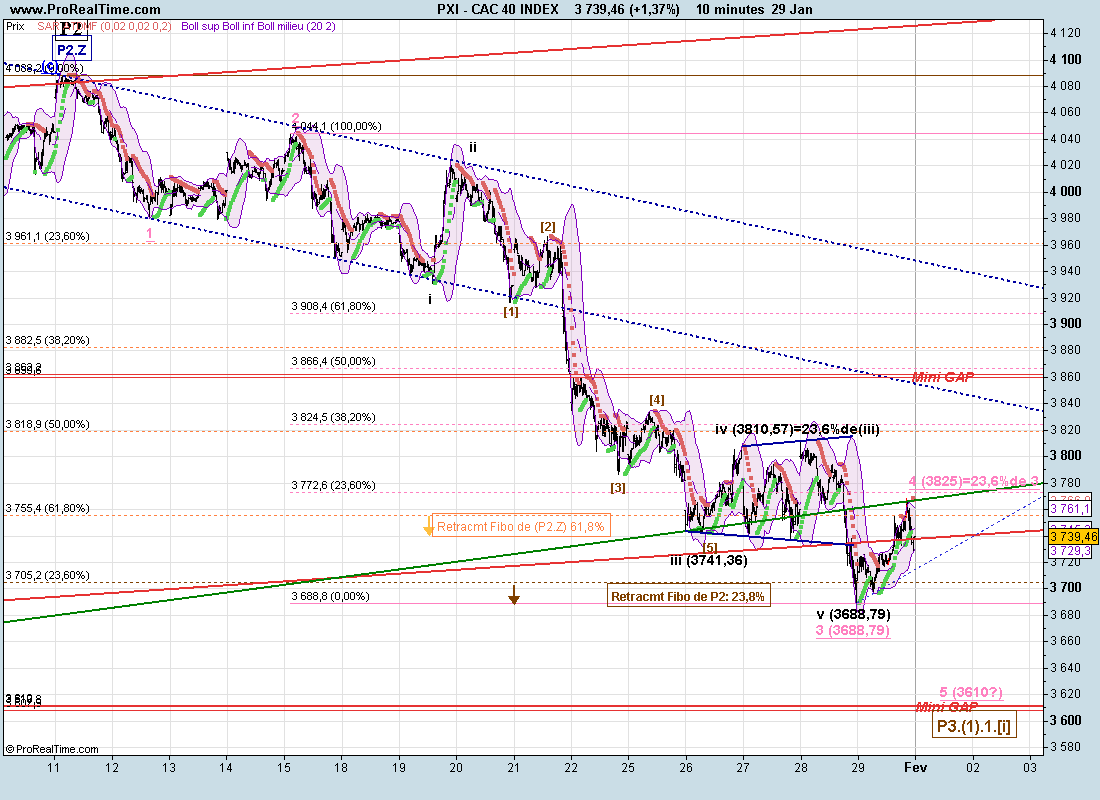Click the Fev date on time axis

pyautogui.click(x=915, y=768)
